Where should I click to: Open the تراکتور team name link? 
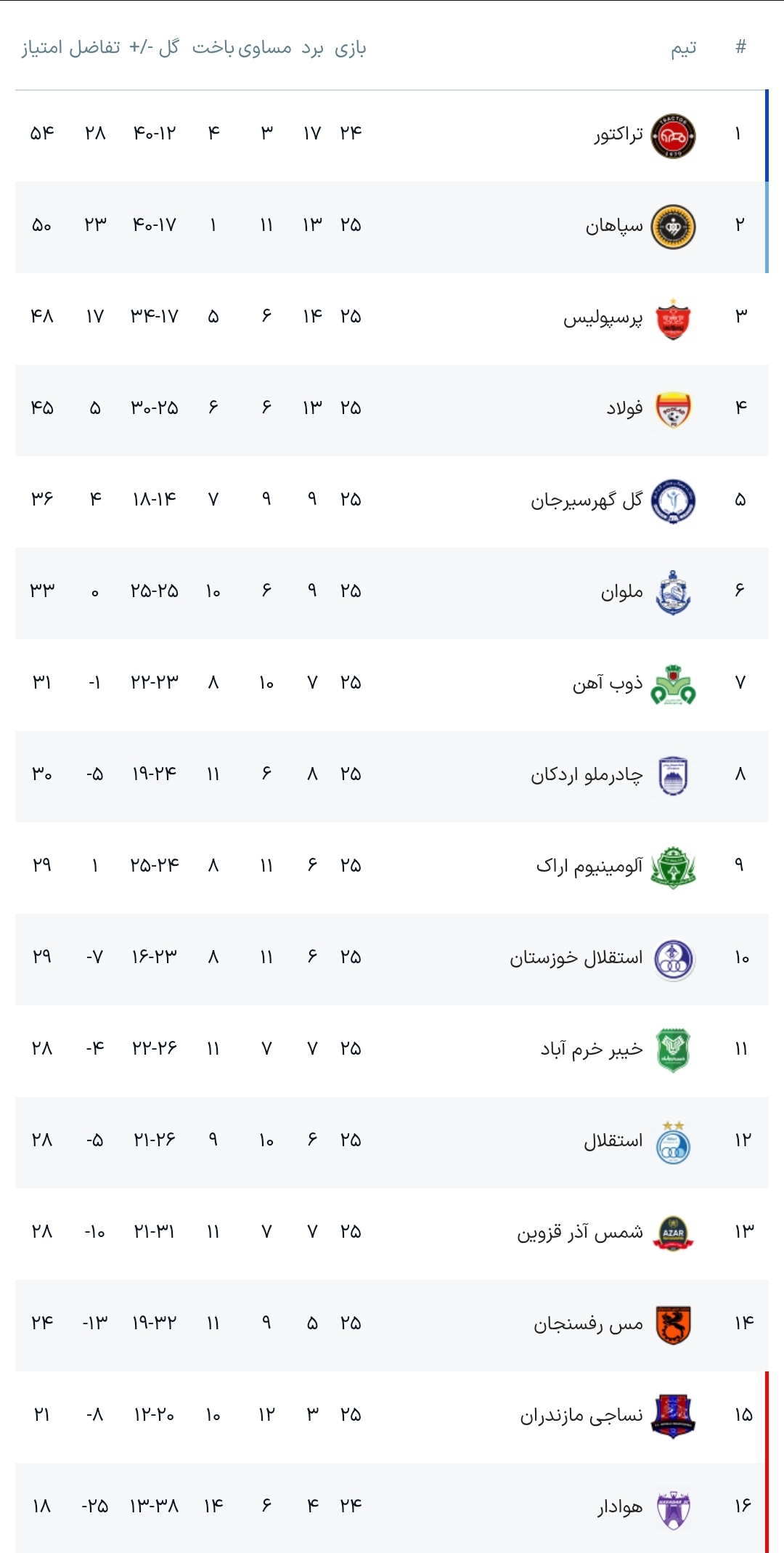click(x=618, y=135)
